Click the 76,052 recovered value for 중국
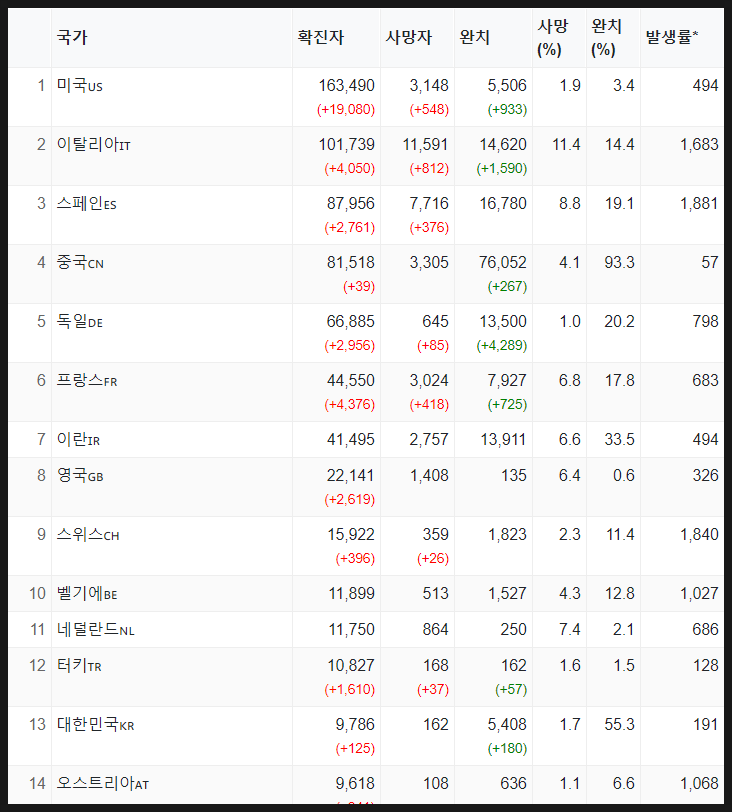The image size is (732, 812). 503,262
